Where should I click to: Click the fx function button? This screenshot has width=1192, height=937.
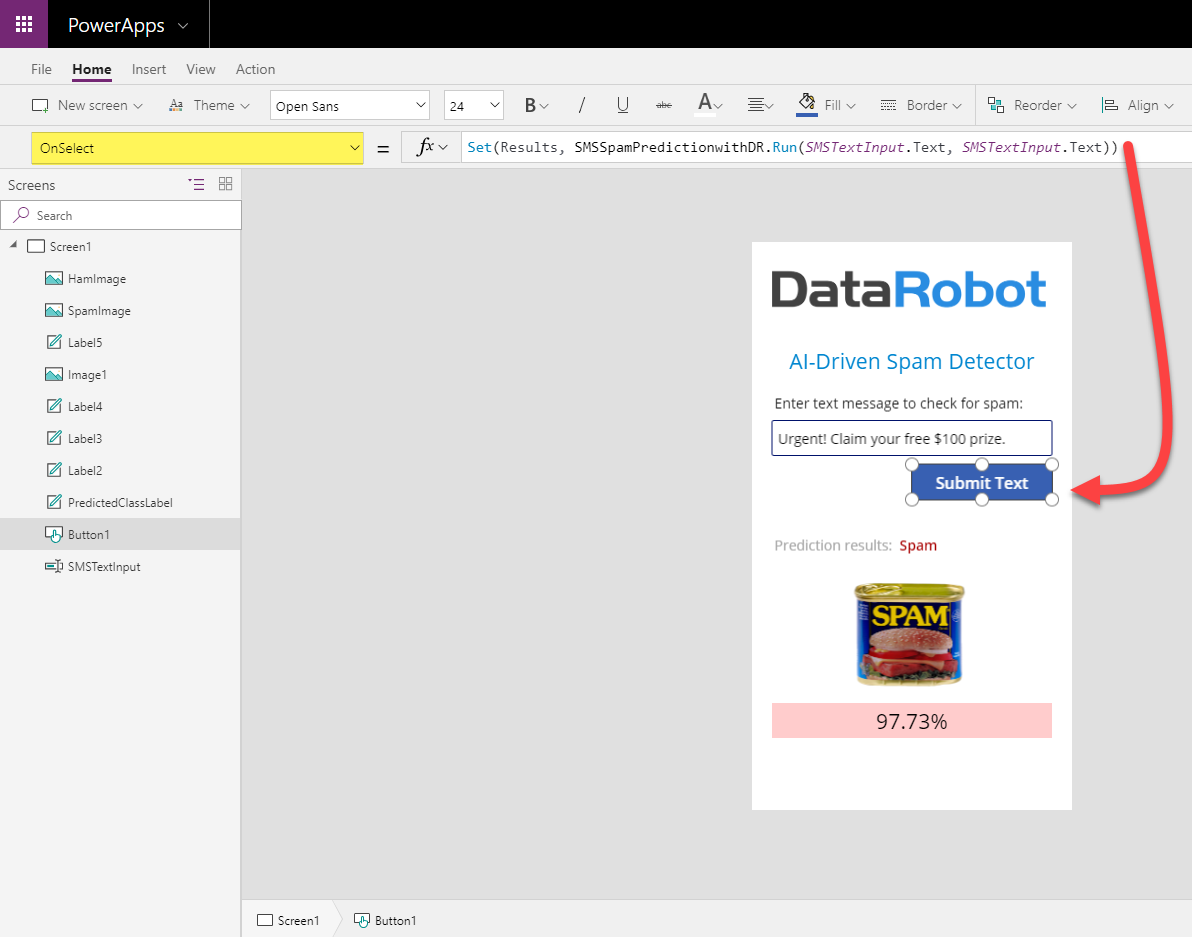point(431,147)
